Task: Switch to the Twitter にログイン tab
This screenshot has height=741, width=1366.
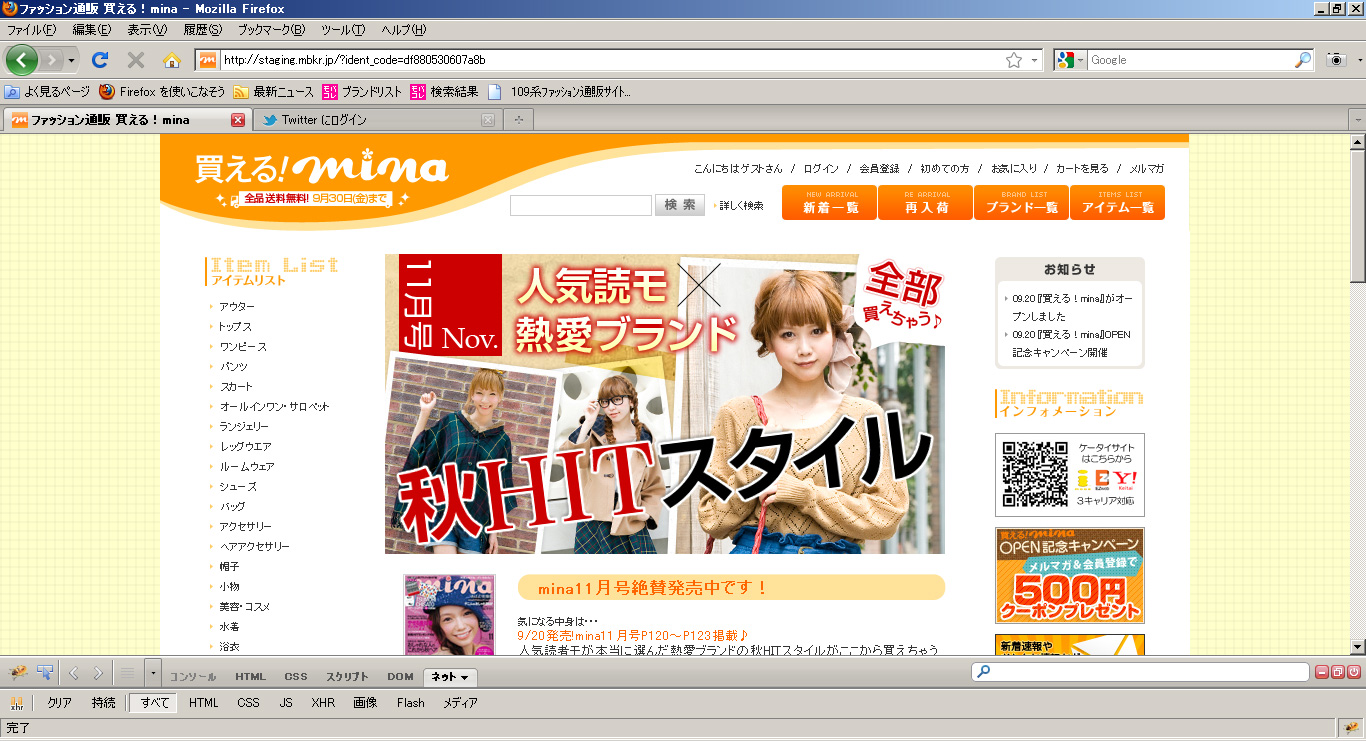Action: coord(324,120)
